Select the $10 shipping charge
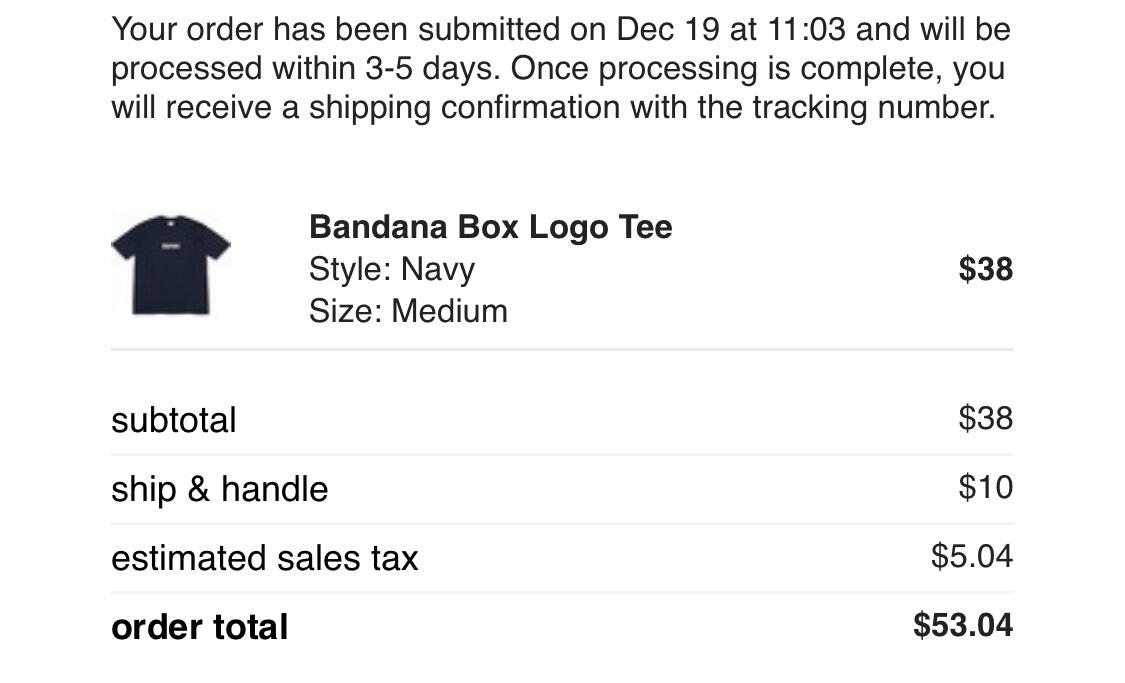Screen dimensions: 1125x683 [985, 487]
